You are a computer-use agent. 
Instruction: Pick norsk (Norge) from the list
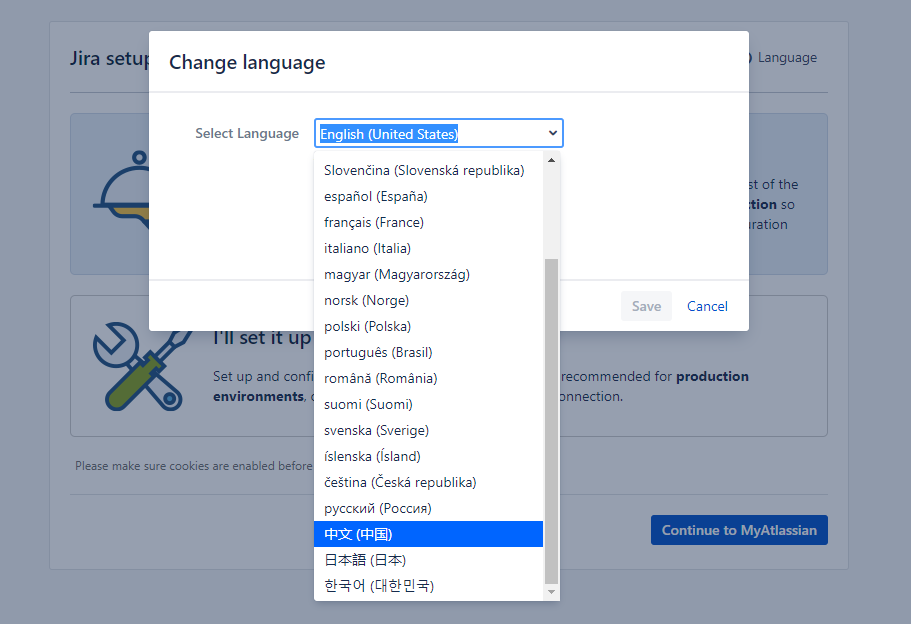point(428,300)
